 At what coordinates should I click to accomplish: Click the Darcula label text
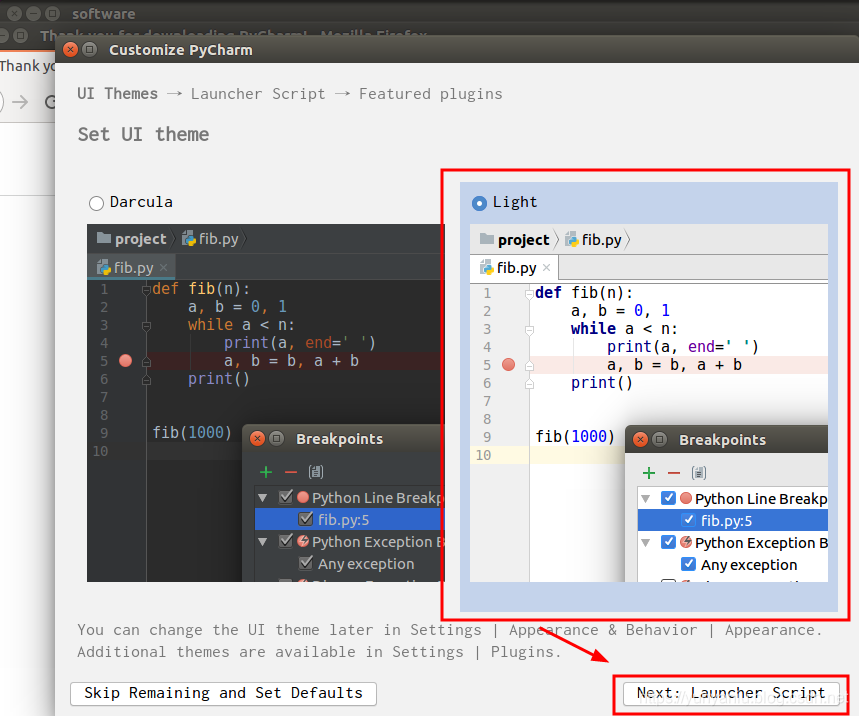tap(141, 202)
